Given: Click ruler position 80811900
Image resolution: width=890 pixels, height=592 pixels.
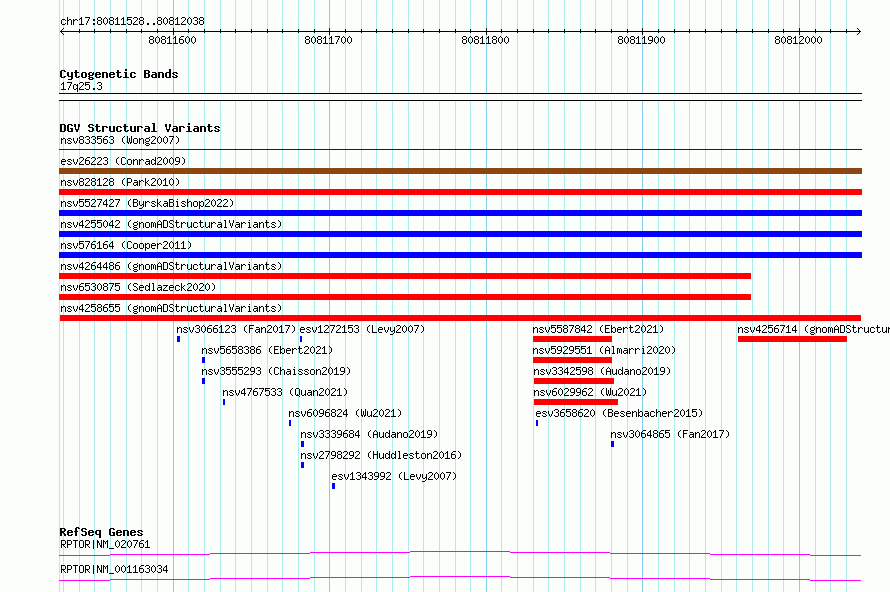Looking at the screenshot, I should pos(641,40).
